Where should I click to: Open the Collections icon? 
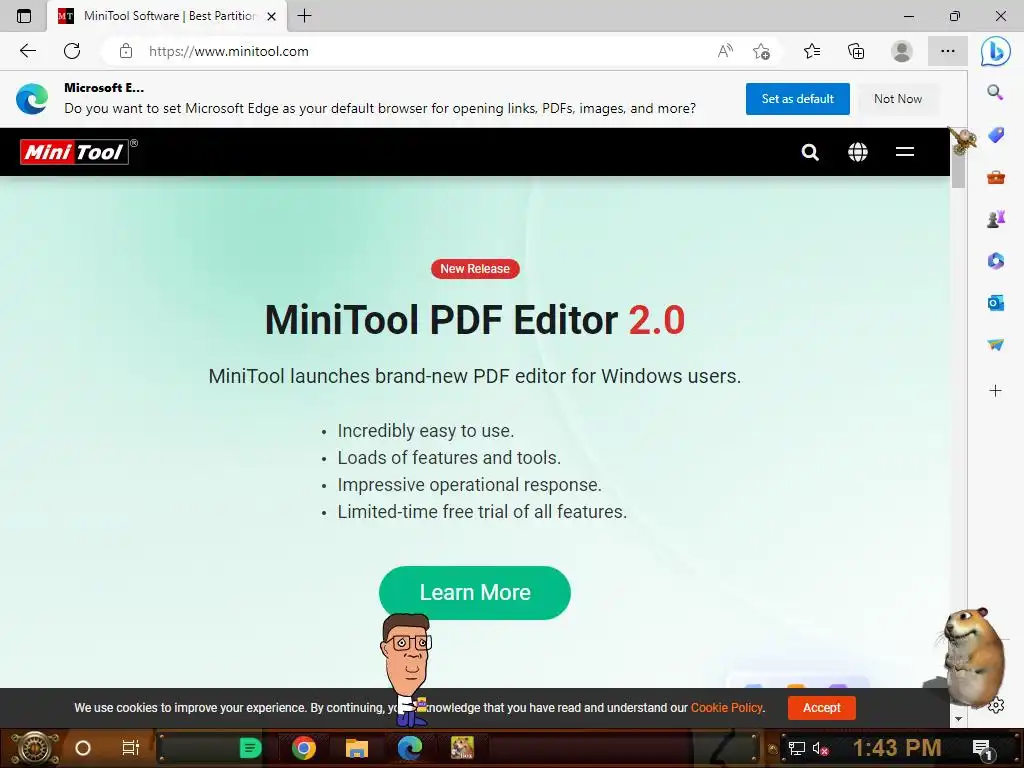click(x=856, y=51)
